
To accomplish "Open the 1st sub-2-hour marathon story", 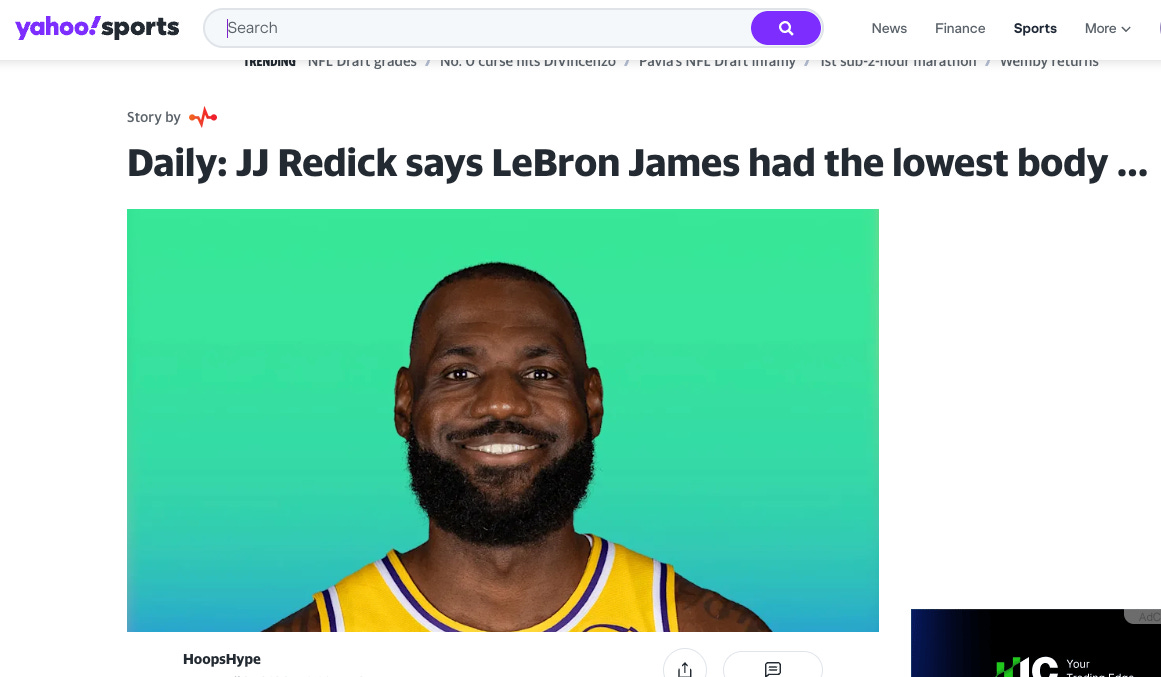I will click(898, 62).
